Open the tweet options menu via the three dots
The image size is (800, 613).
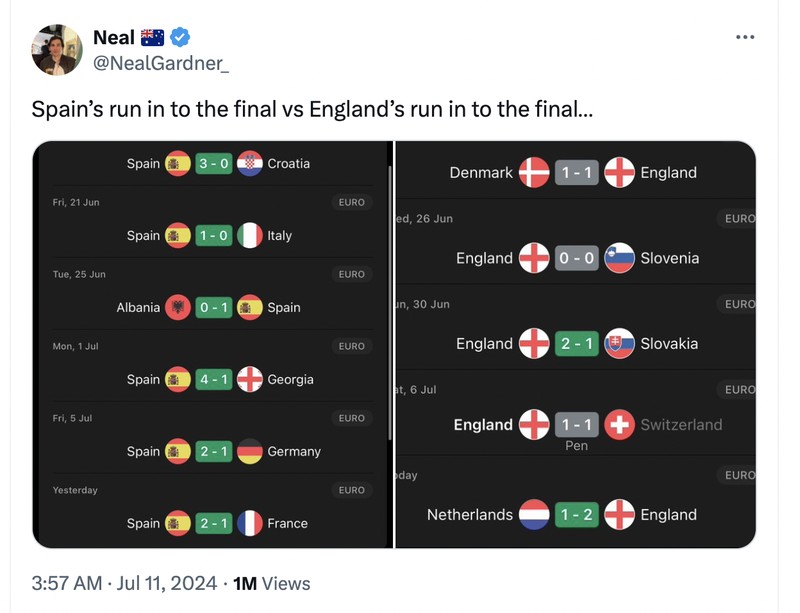pos(745,36)
